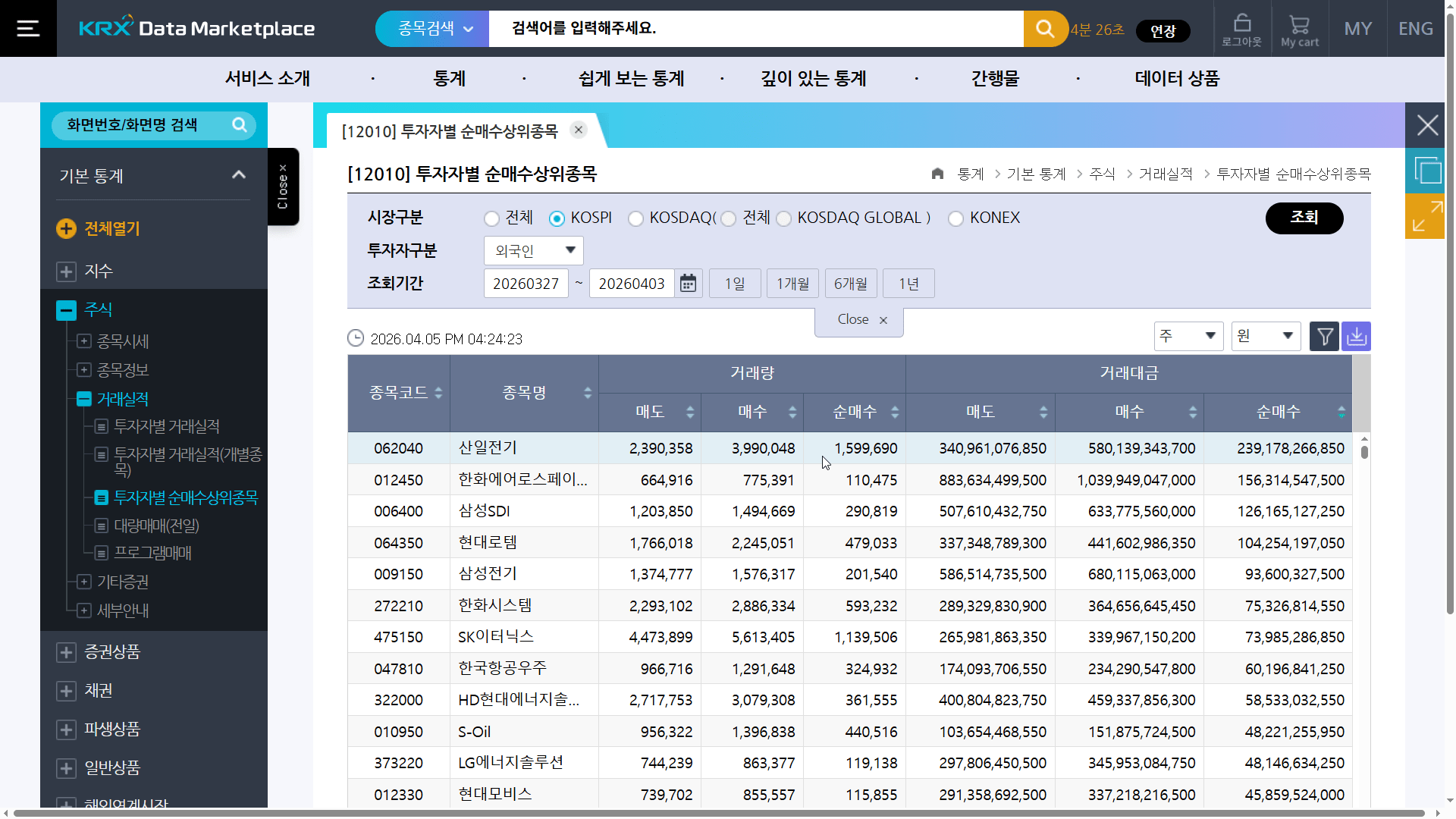Open the filter icon above the table
Image resolution: width=1456 pixels, height=819 pixels.
(1324, 336)
